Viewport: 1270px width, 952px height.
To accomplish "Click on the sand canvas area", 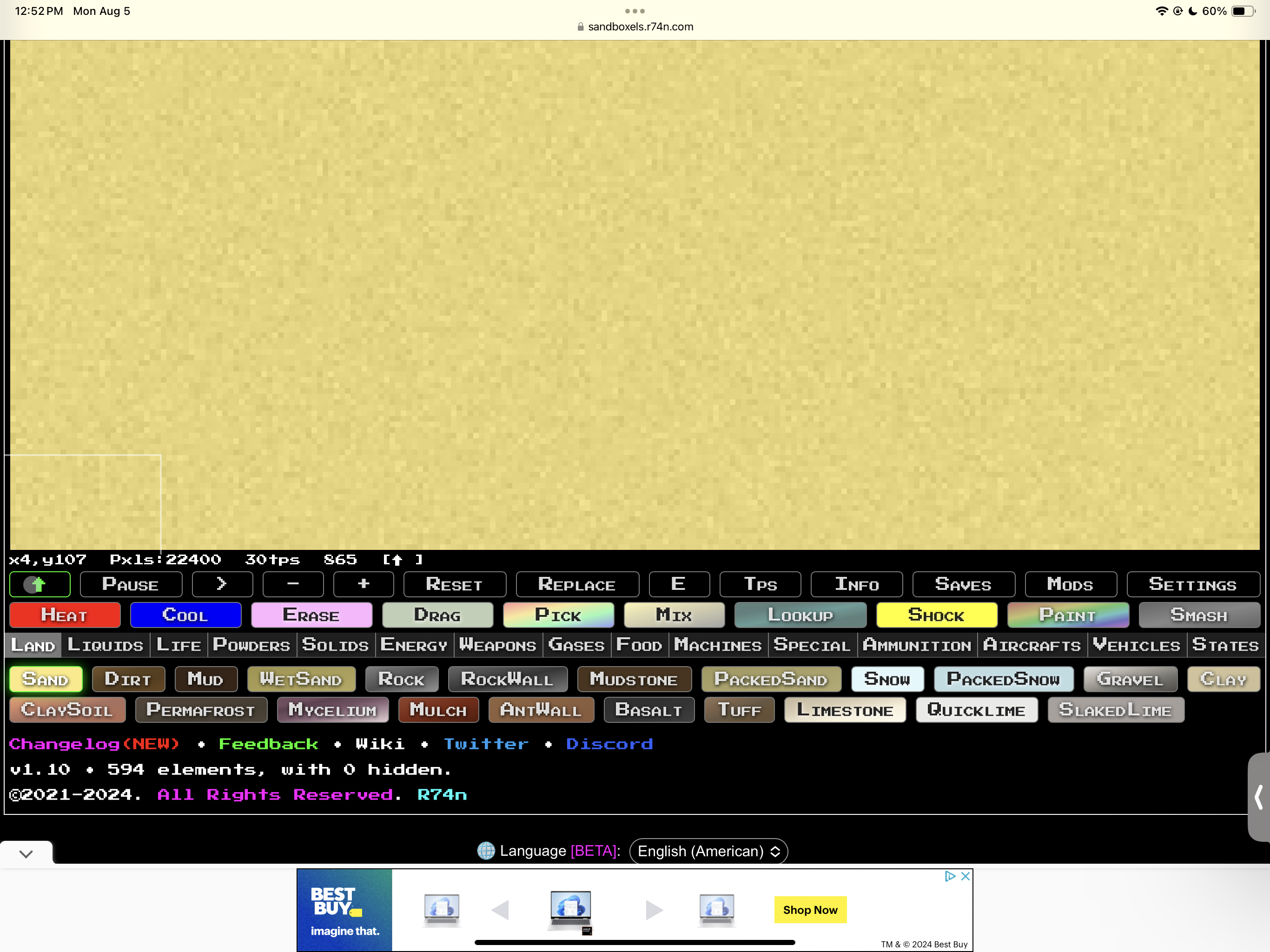I will pyautogui.click(x=632, y=287).
